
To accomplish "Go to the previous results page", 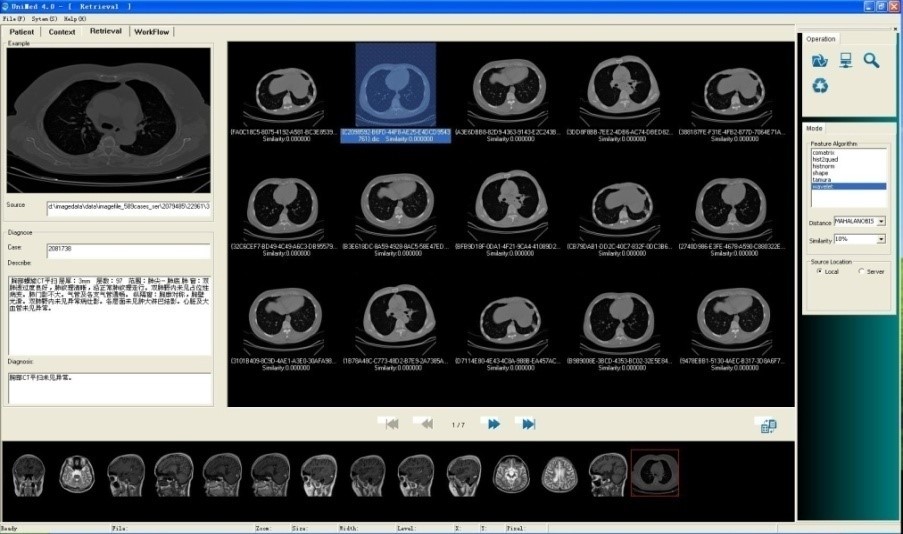I will (x=426, y=424).
